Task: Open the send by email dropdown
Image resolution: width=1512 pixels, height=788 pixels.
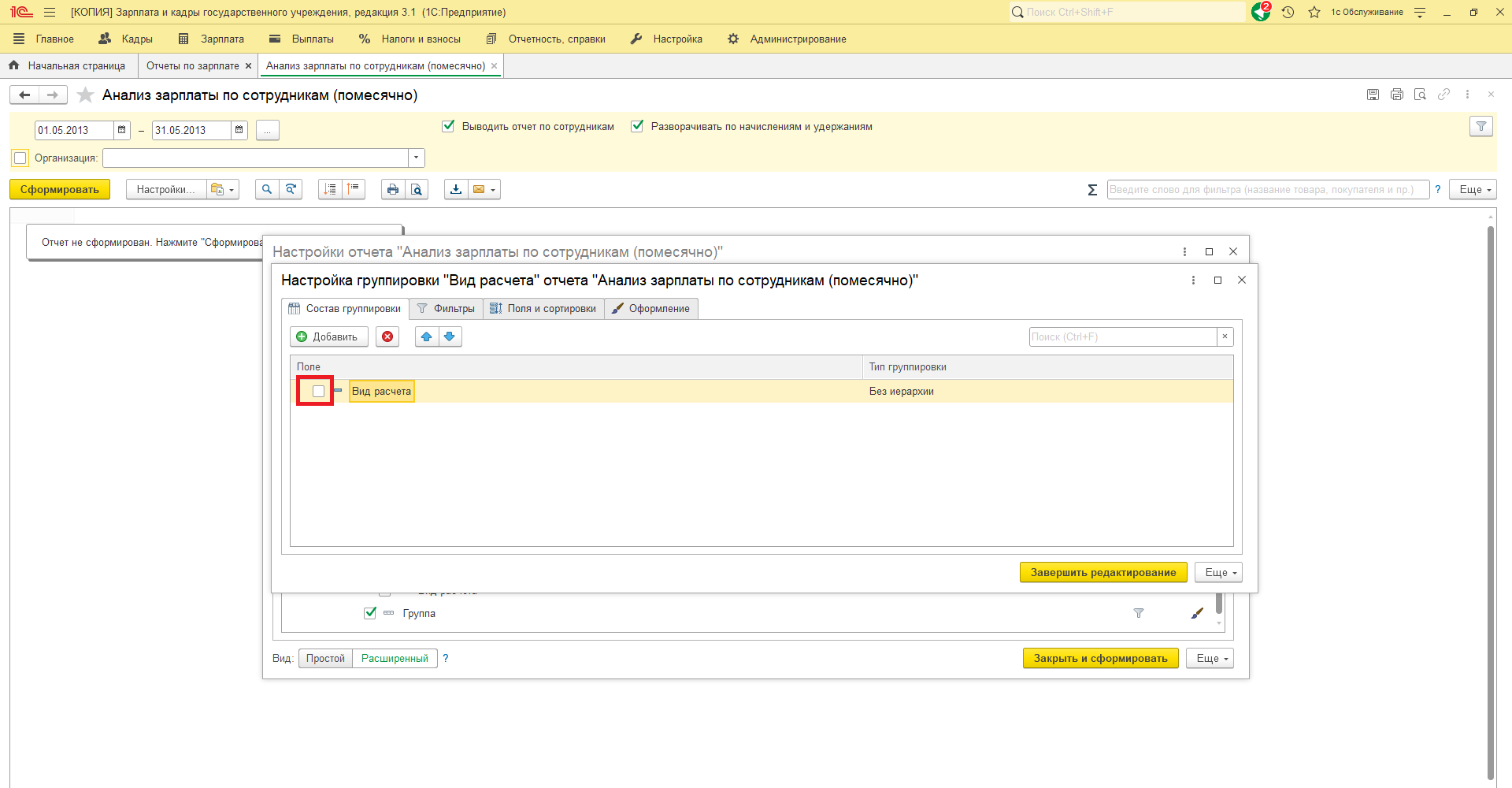Action: click(484, 189)
